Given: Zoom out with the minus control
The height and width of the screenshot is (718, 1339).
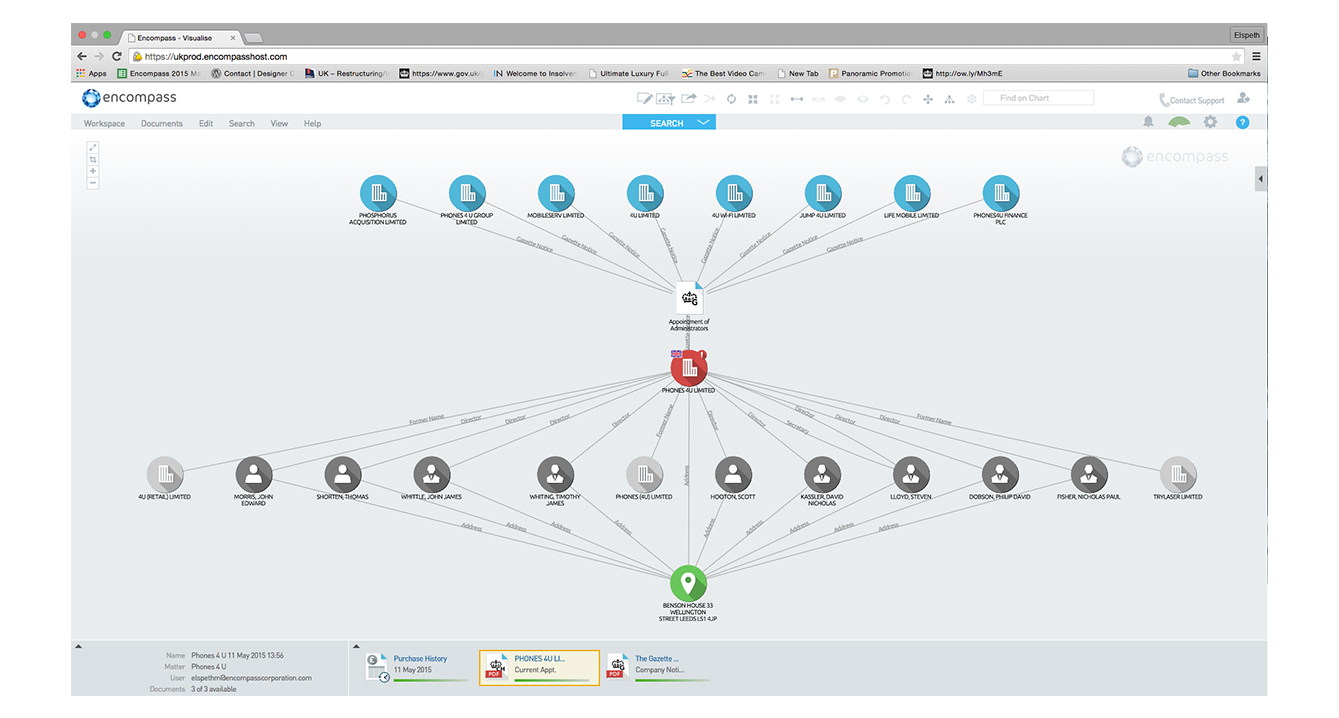Looking at the screenshot, I should (93, 183).
